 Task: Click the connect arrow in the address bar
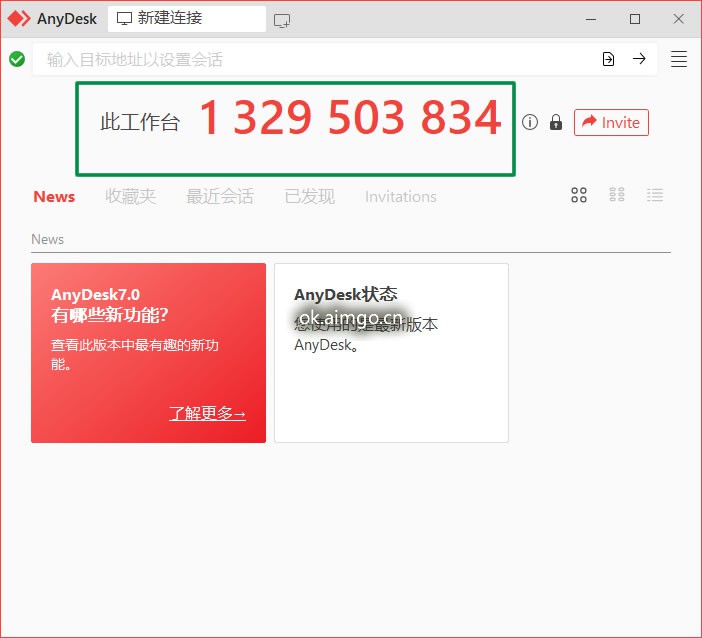639,59
